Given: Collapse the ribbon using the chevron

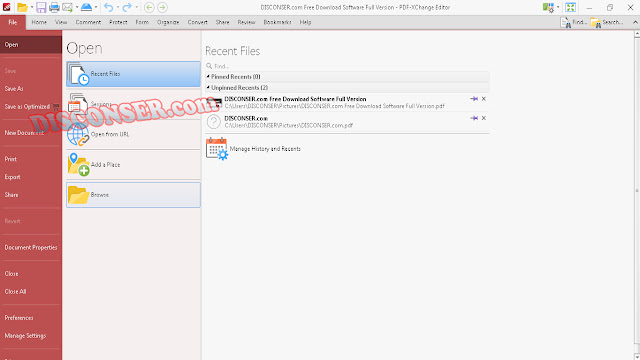Looking at the screenshot, I should [635, 22].
